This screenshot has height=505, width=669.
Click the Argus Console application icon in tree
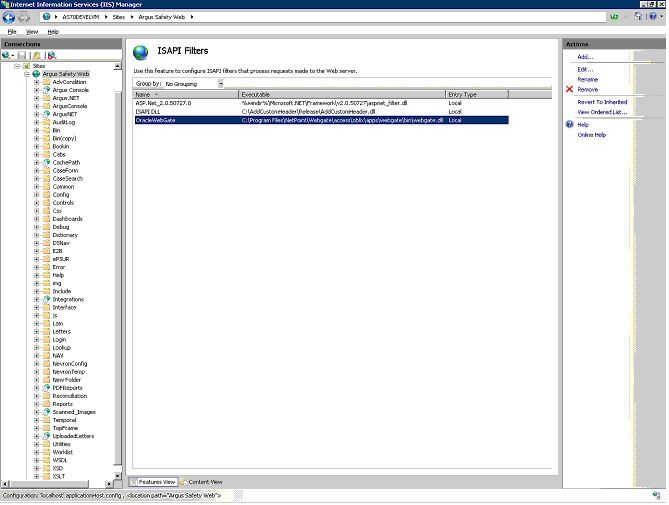(x=47, y=90)
